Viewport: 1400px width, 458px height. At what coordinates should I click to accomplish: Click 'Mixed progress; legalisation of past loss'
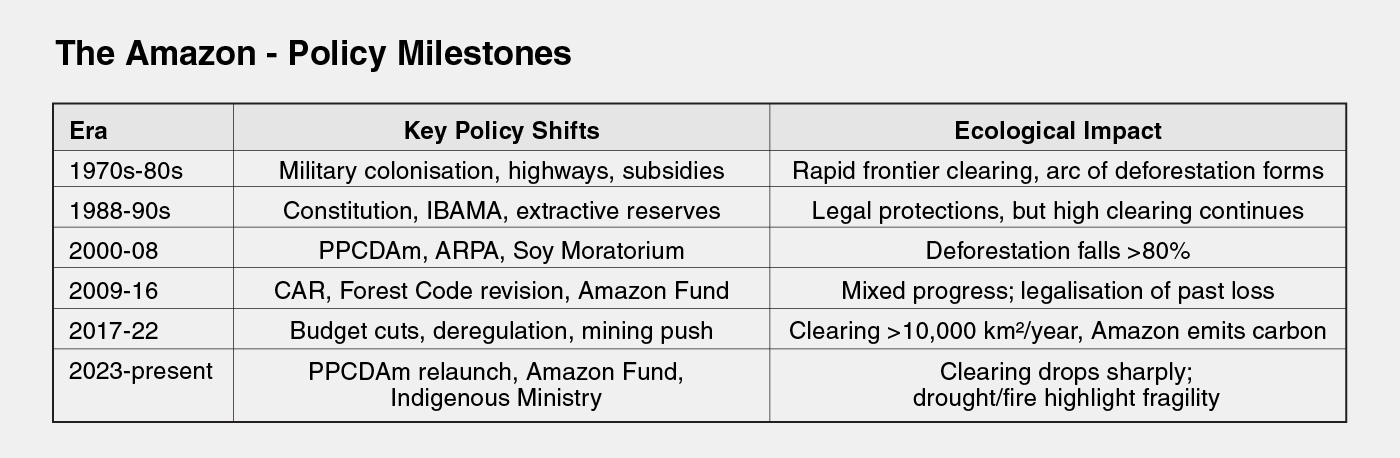pos(1057,291)
